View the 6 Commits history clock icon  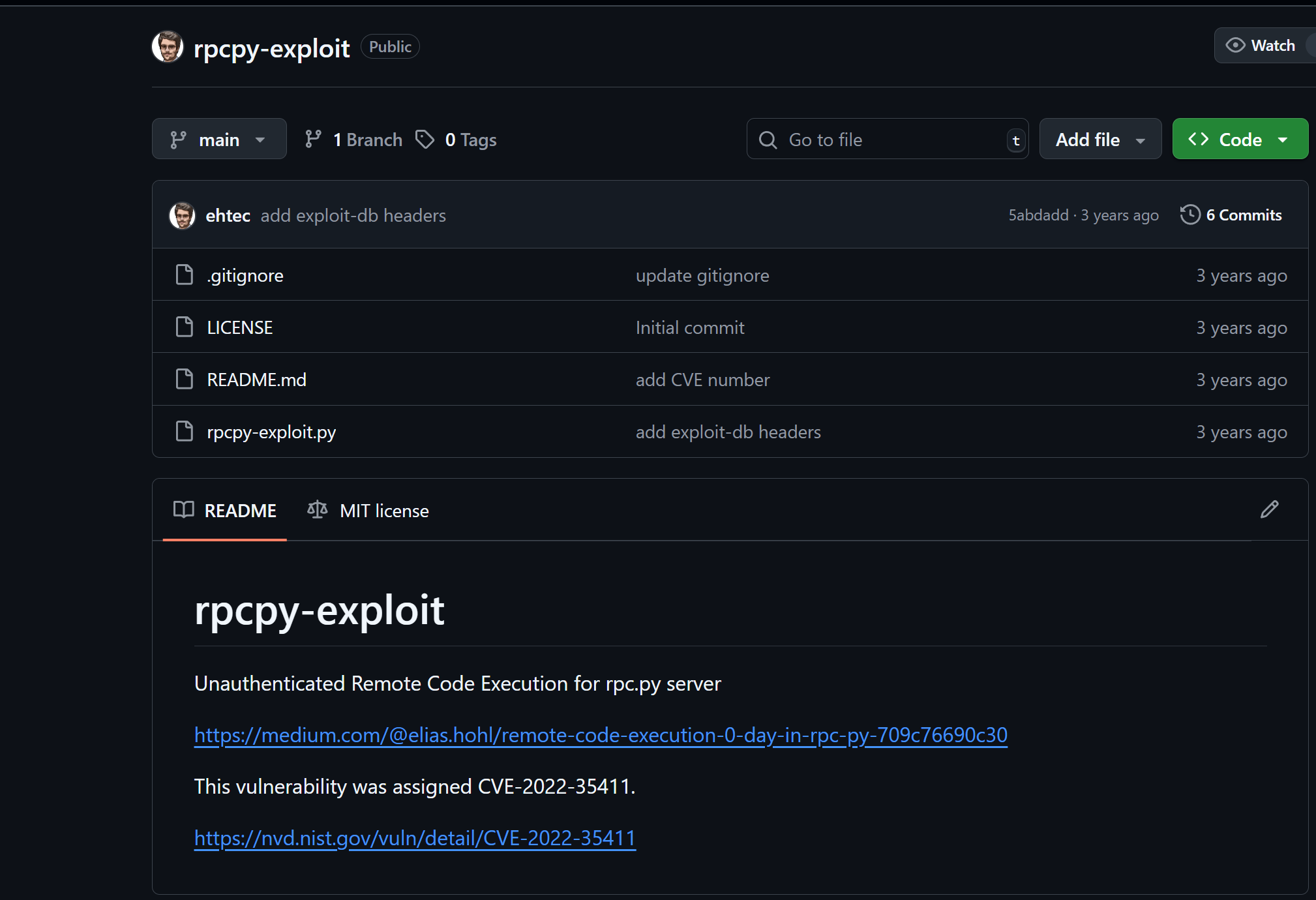pos(1189,215)
